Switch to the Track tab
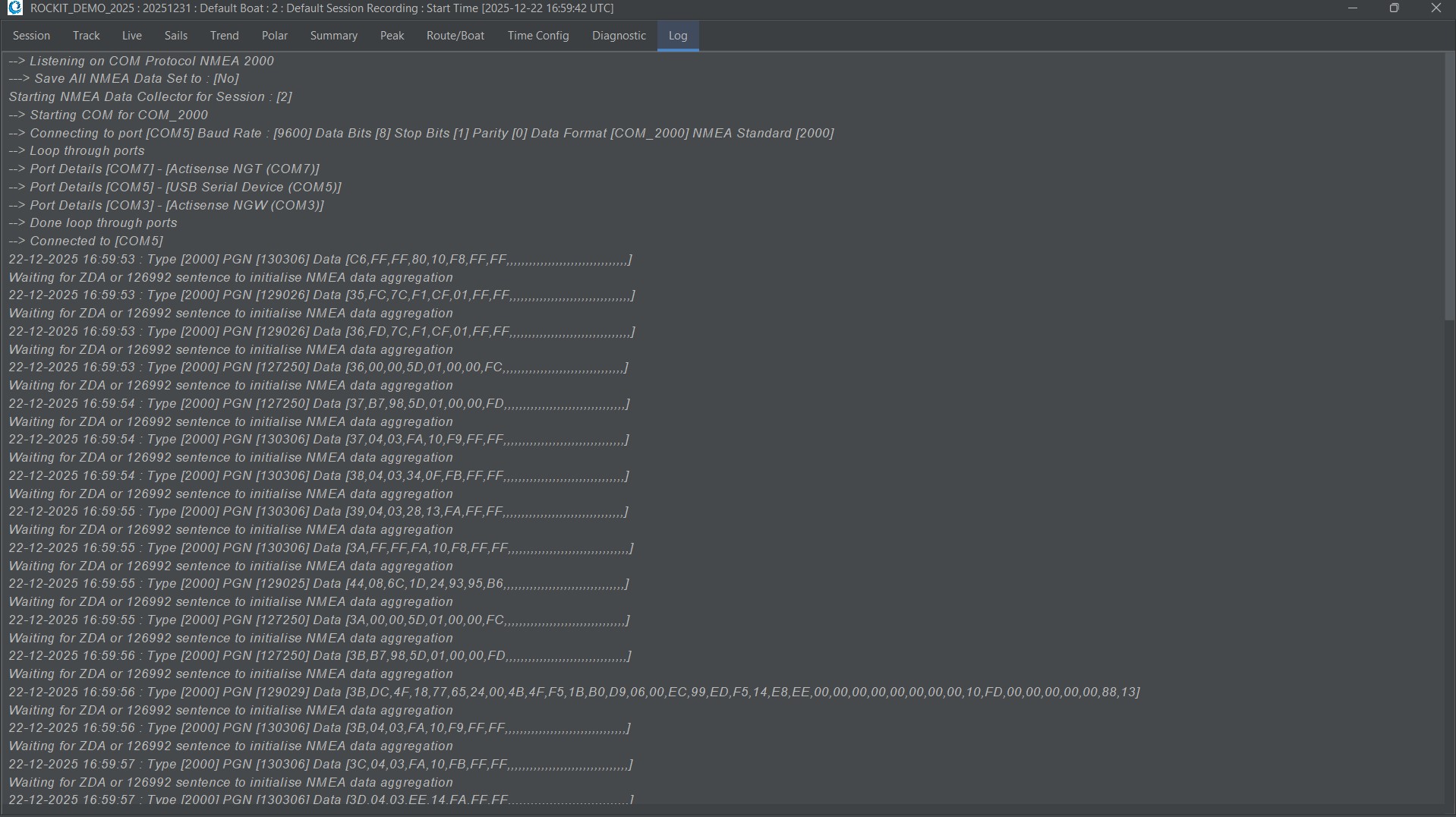The height and width of the screenshot is (817, 1456). [86, 36]
